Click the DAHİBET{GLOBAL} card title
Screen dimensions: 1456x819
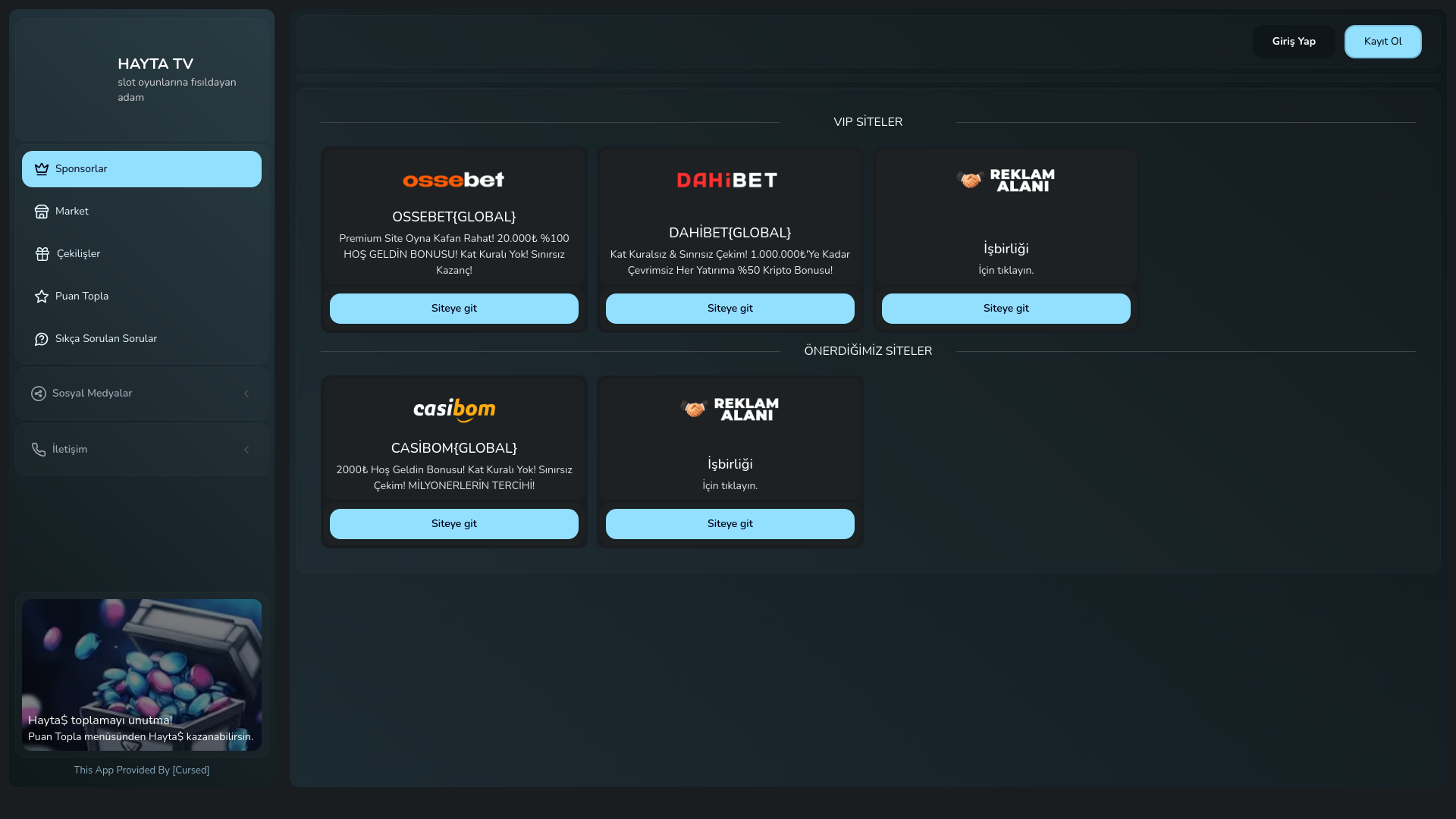tap(730, 233)
